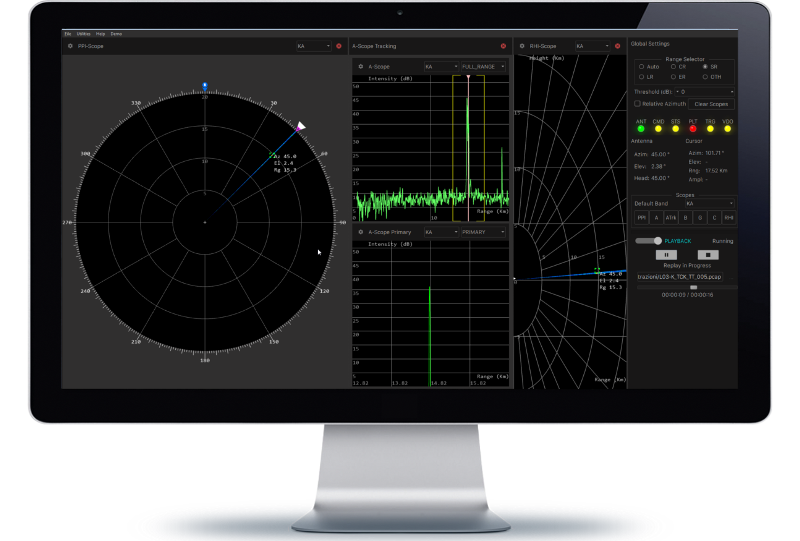Click the B scope button
Image resolution: width=800 pixels, height=541 pixels.
(x=685, y=218)
